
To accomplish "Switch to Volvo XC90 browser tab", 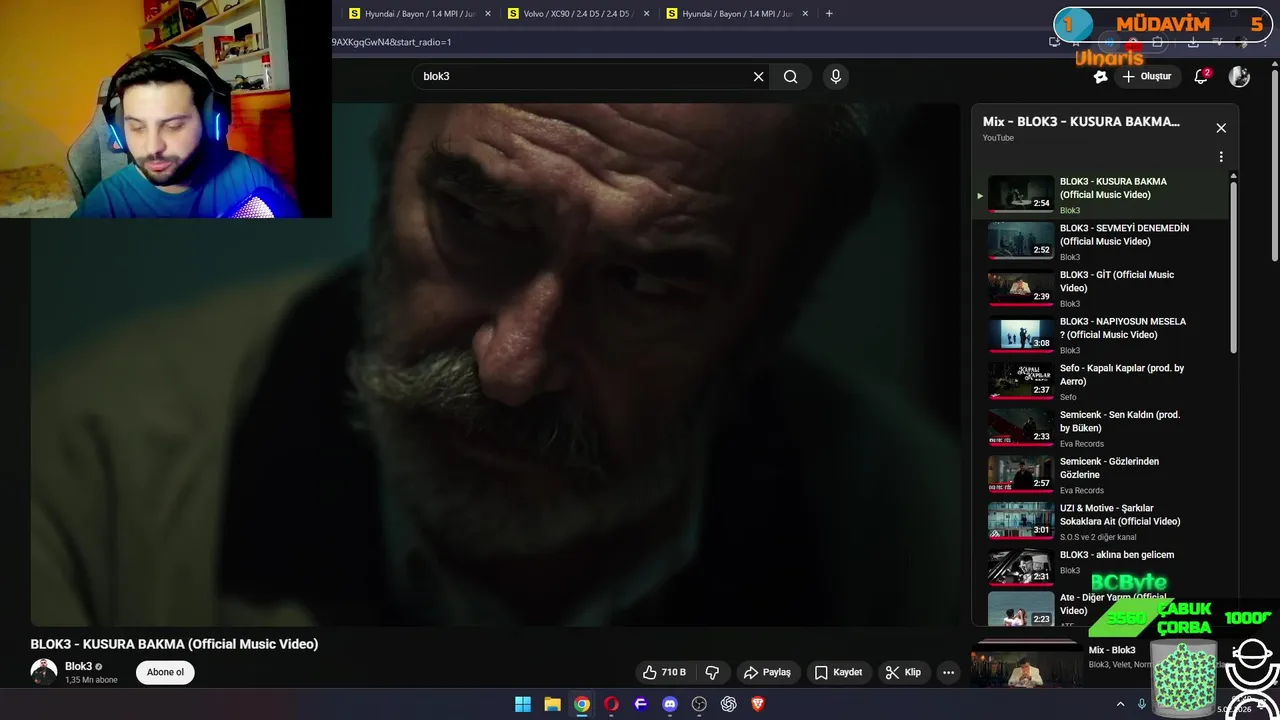I will pyautogui.click(x=576, y=14).
